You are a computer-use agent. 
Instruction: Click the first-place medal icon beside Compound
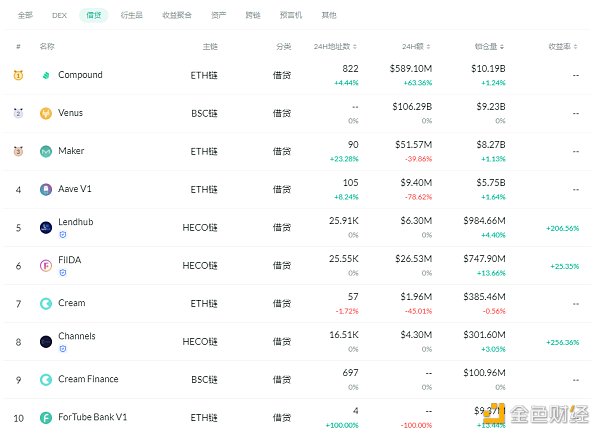[18, 75]
